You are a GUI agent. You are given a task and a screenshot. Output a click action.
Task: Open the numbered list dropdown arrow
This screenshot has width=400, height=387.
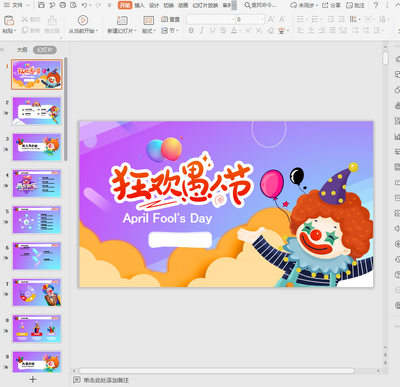321,19
